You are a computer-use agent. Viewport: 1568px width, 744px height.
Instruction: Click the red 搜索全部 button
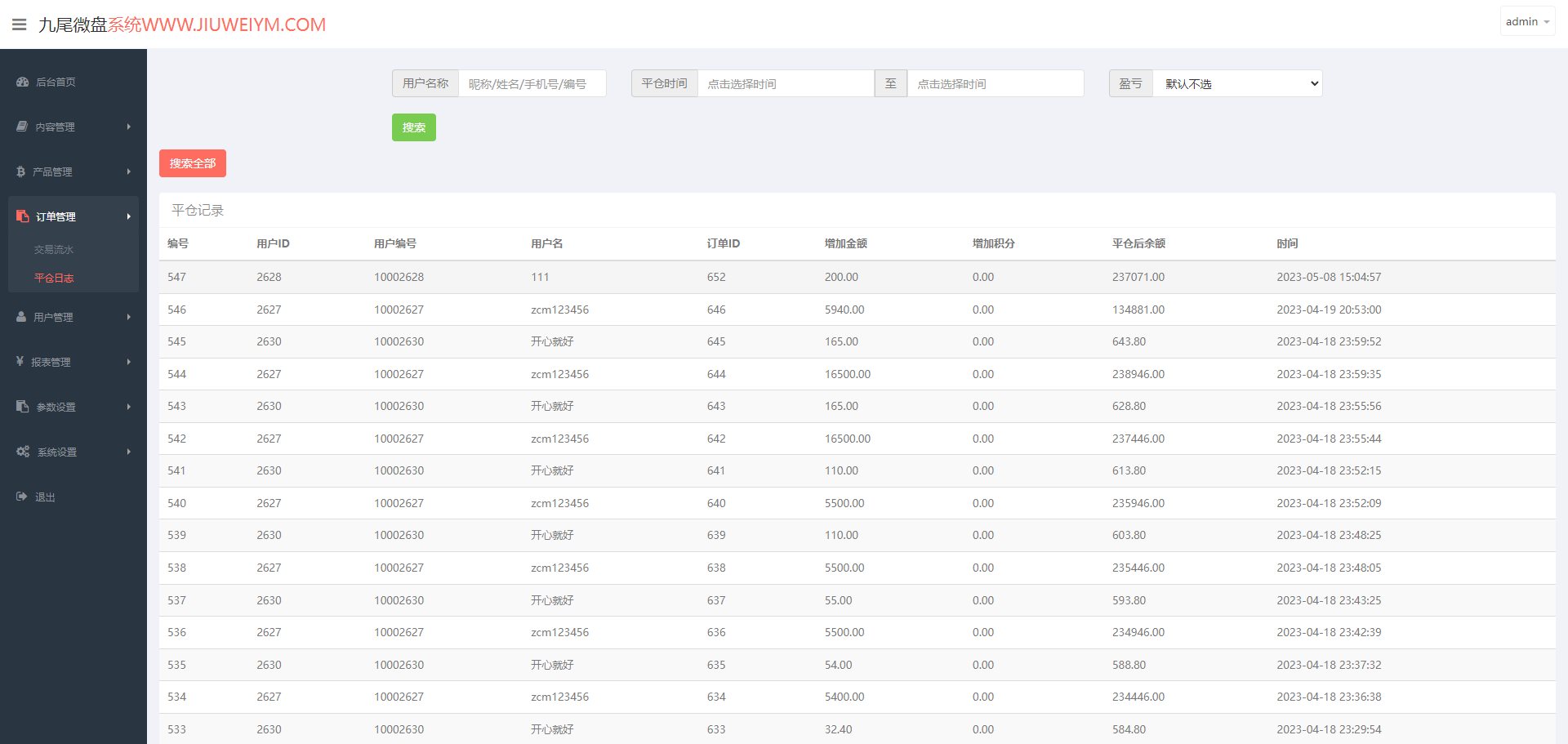click(193, 163)
